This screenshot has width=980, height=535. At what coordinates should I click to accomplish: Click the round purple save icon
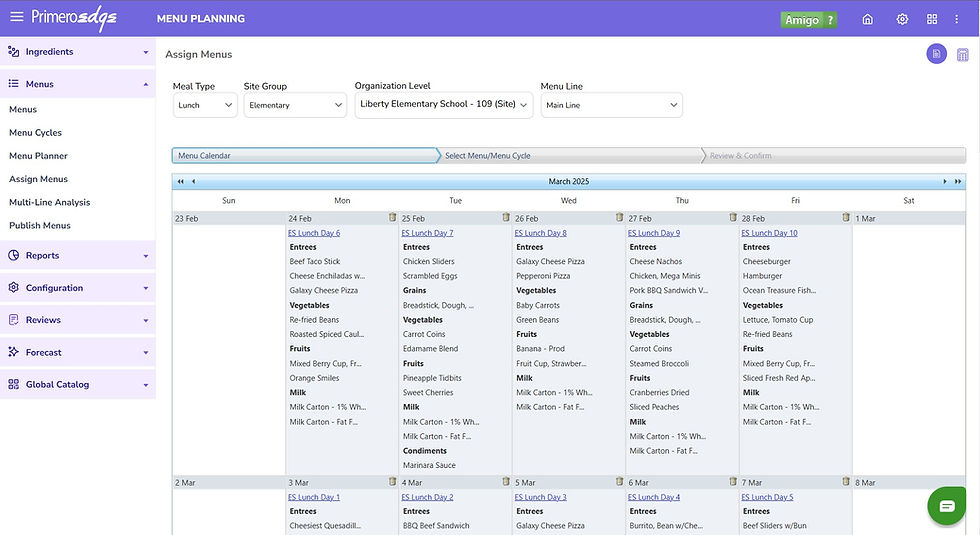pyautogui.click(x=936, y=54)
